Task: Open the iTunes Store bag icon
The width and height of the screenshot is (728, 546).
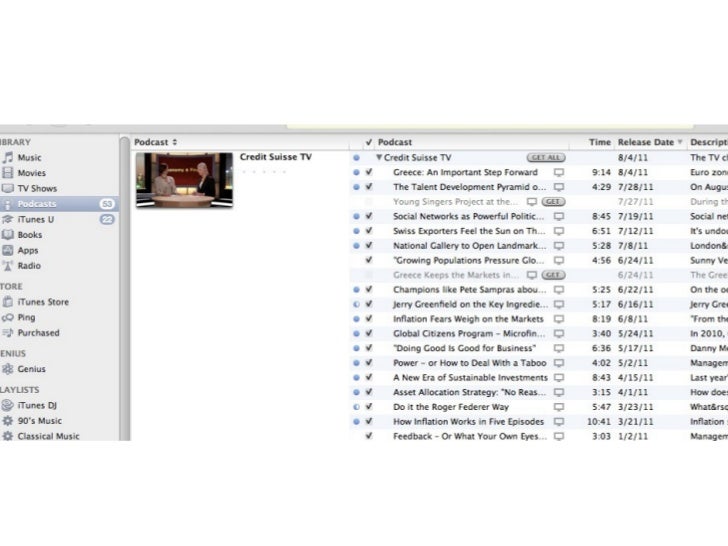Action: pyautogui.click(x=8, y=302)
